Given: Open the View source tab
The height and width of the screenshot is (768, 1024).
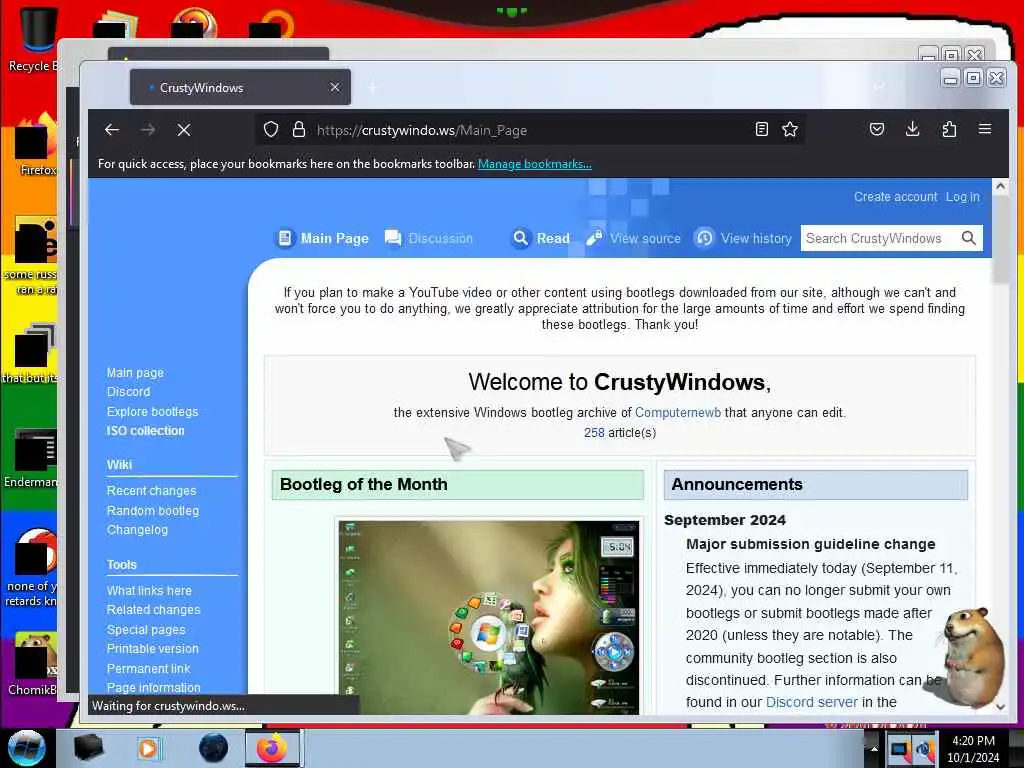Looking at the screenshot, I should pyautogui.click(x=633, y=238).
